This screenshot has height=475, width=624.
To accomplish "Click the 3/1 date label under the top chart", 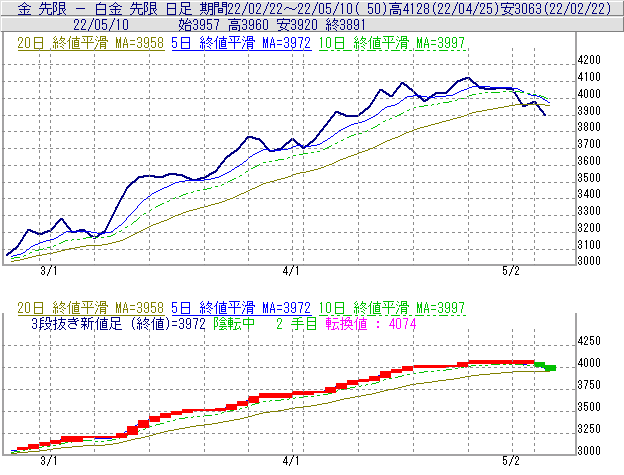I will 49,271.
